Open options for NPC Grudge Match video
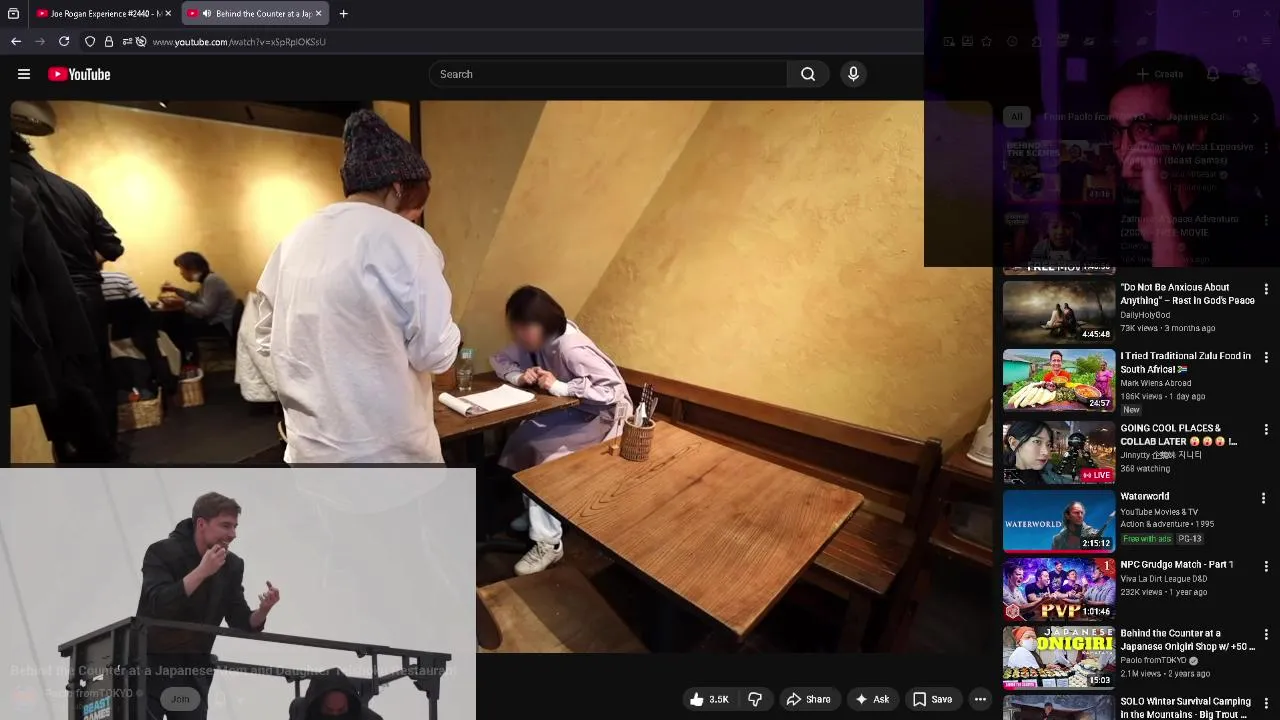Image resolution: width=1280 pixels, height=720 pixels. pyautogui.click(x=1266, y=566)
